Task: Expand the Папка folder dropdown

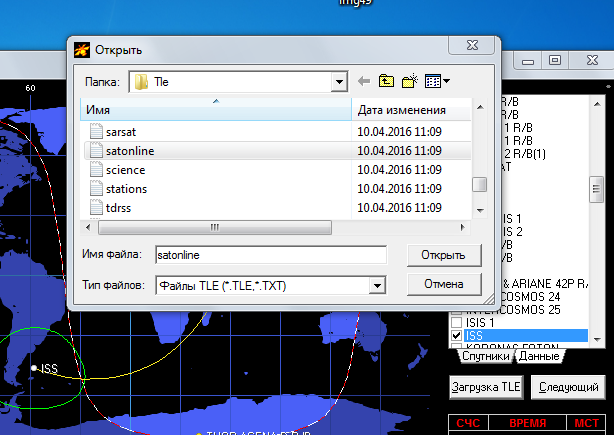Action: tap(339, 82)
